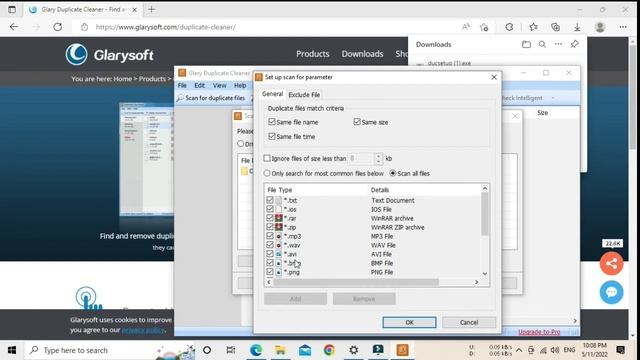The width and height of the screenshot is (640, 360).
Task: Add page to favorites star icon
Action: 484,27
